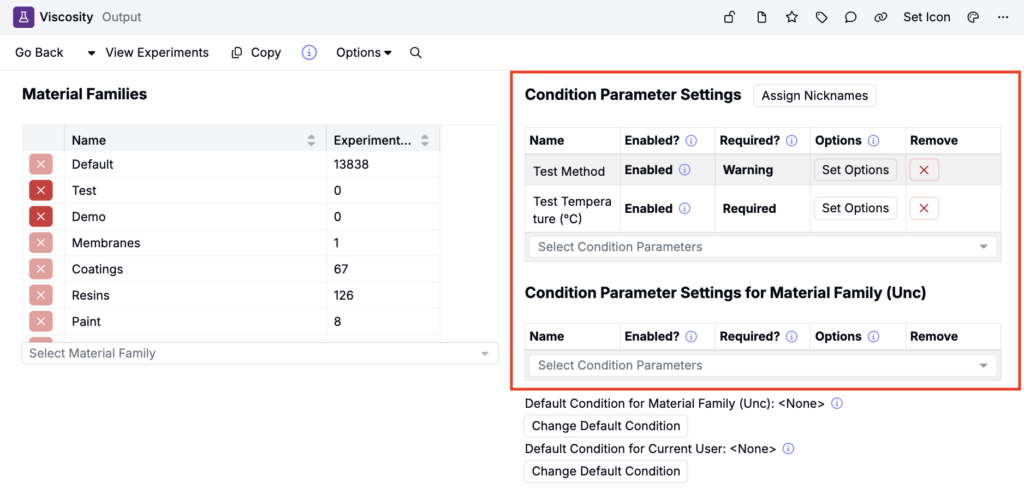1024x500 pixels.
Task: Click the color palette icon in header
Action: point(973,18)
